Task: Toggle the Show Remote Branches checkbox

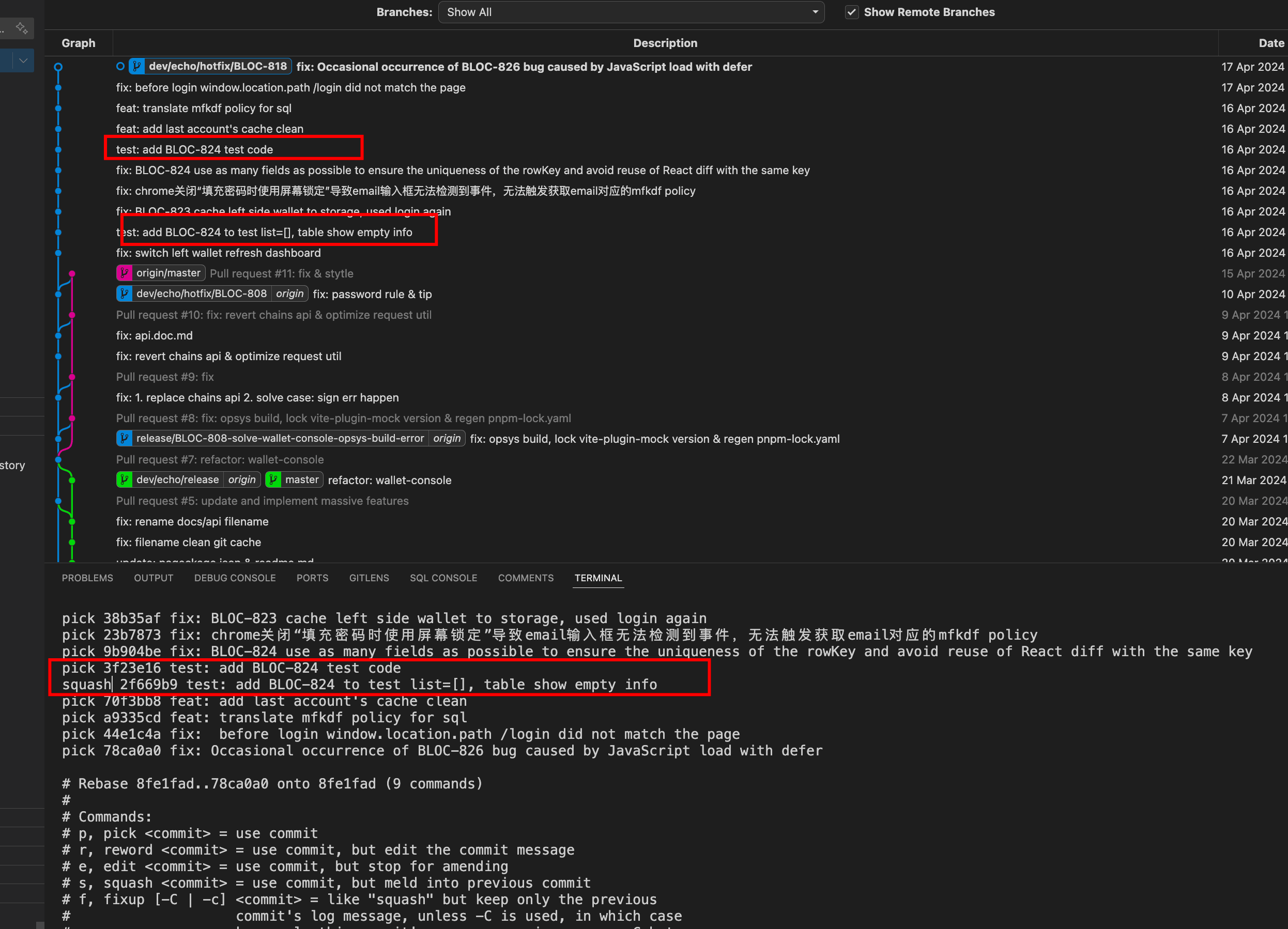Action: pos(851,12)
